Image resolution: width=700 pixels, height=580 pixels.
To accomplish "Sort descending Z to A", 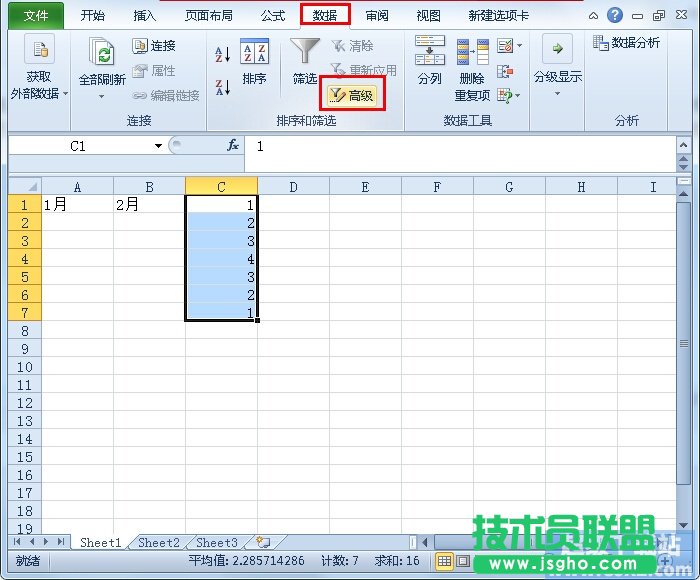I will [222, 87].
